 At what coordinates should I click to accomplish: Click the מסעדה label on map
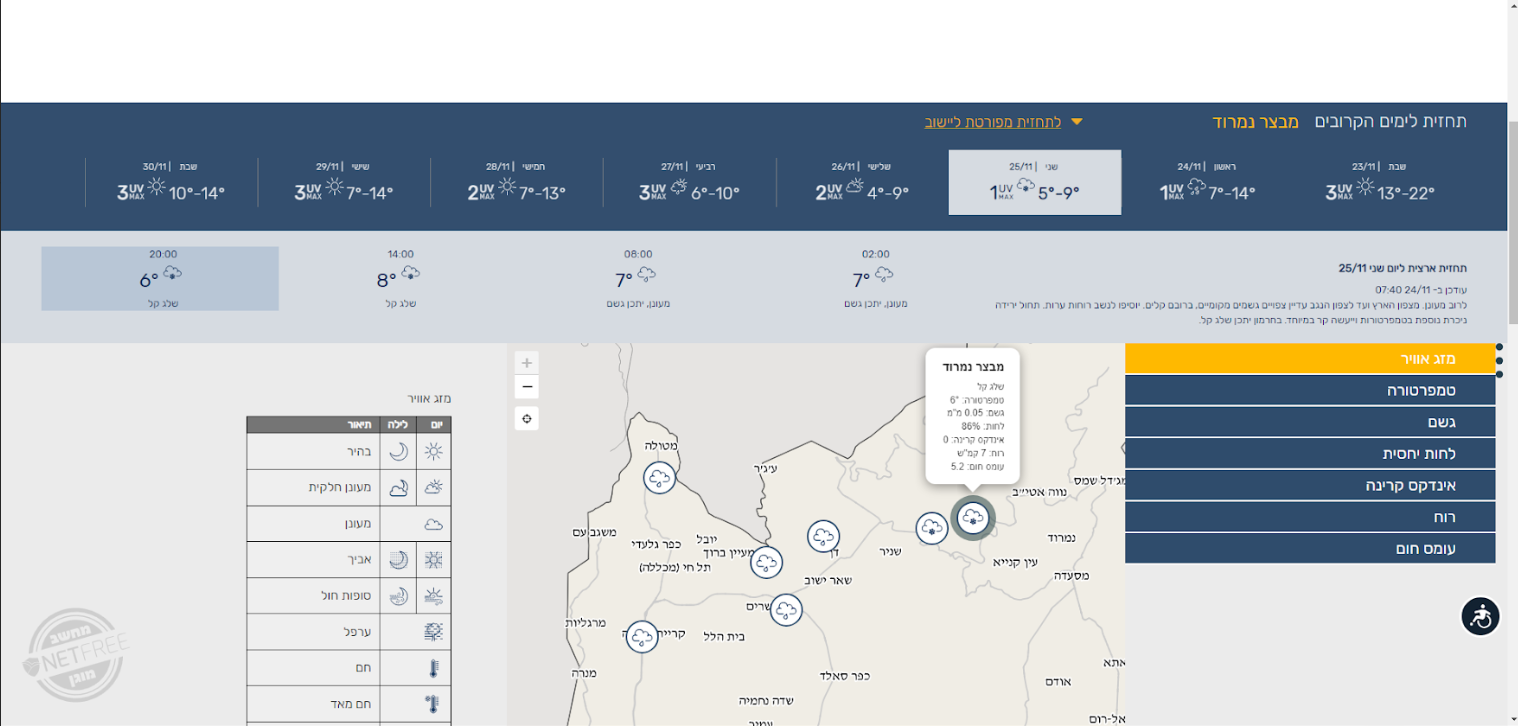(1071, 575)
